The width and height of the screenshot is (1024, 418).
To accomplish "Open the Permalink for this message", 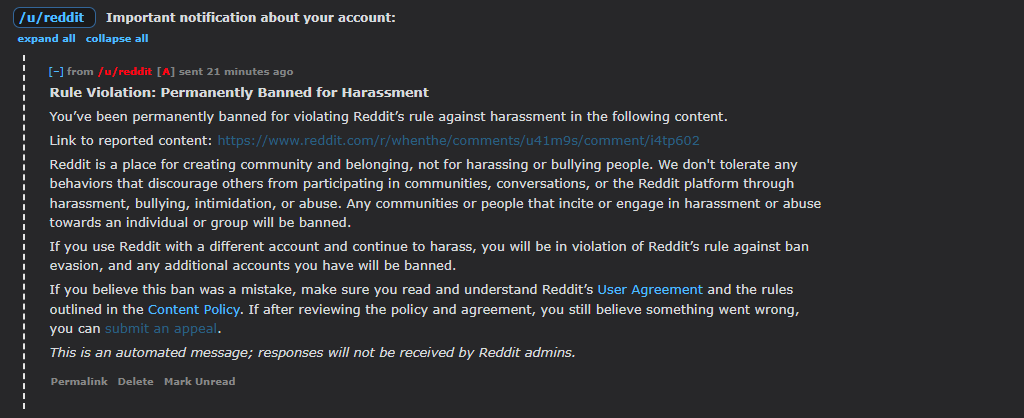I will 79,381.
